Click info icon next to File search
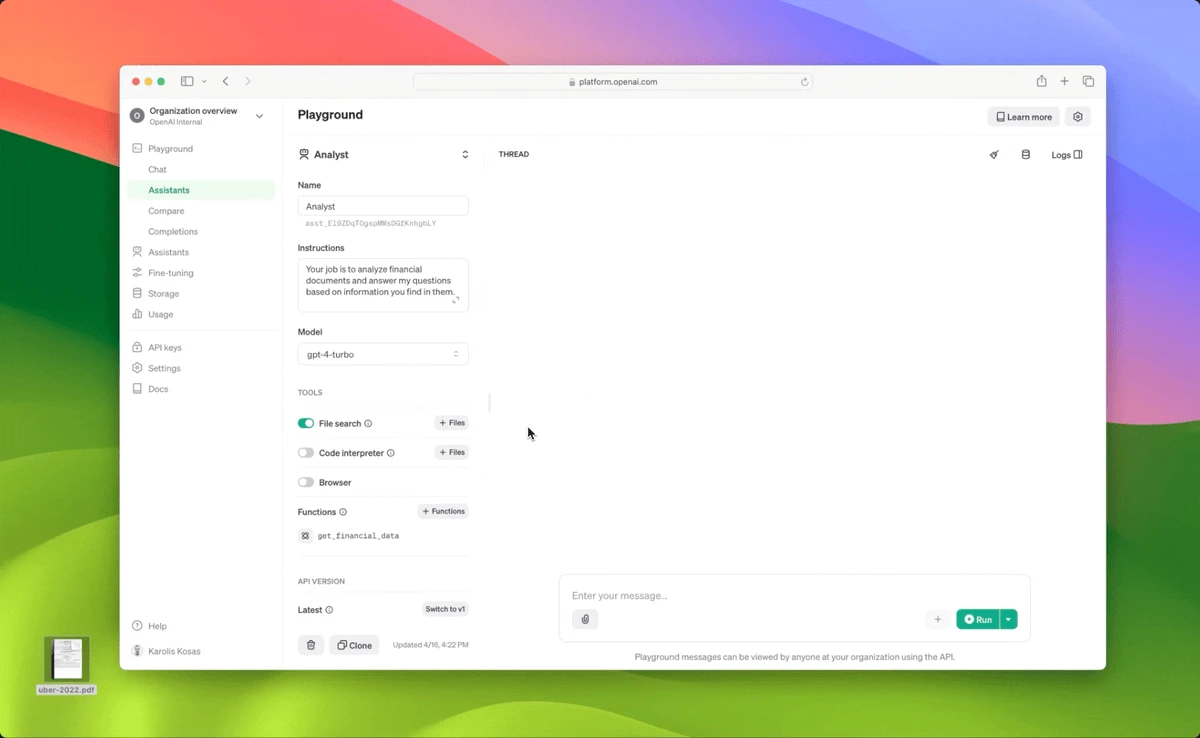Image resolution: width=1200 pixels, height=738 pixels. (x=369, y=424)
